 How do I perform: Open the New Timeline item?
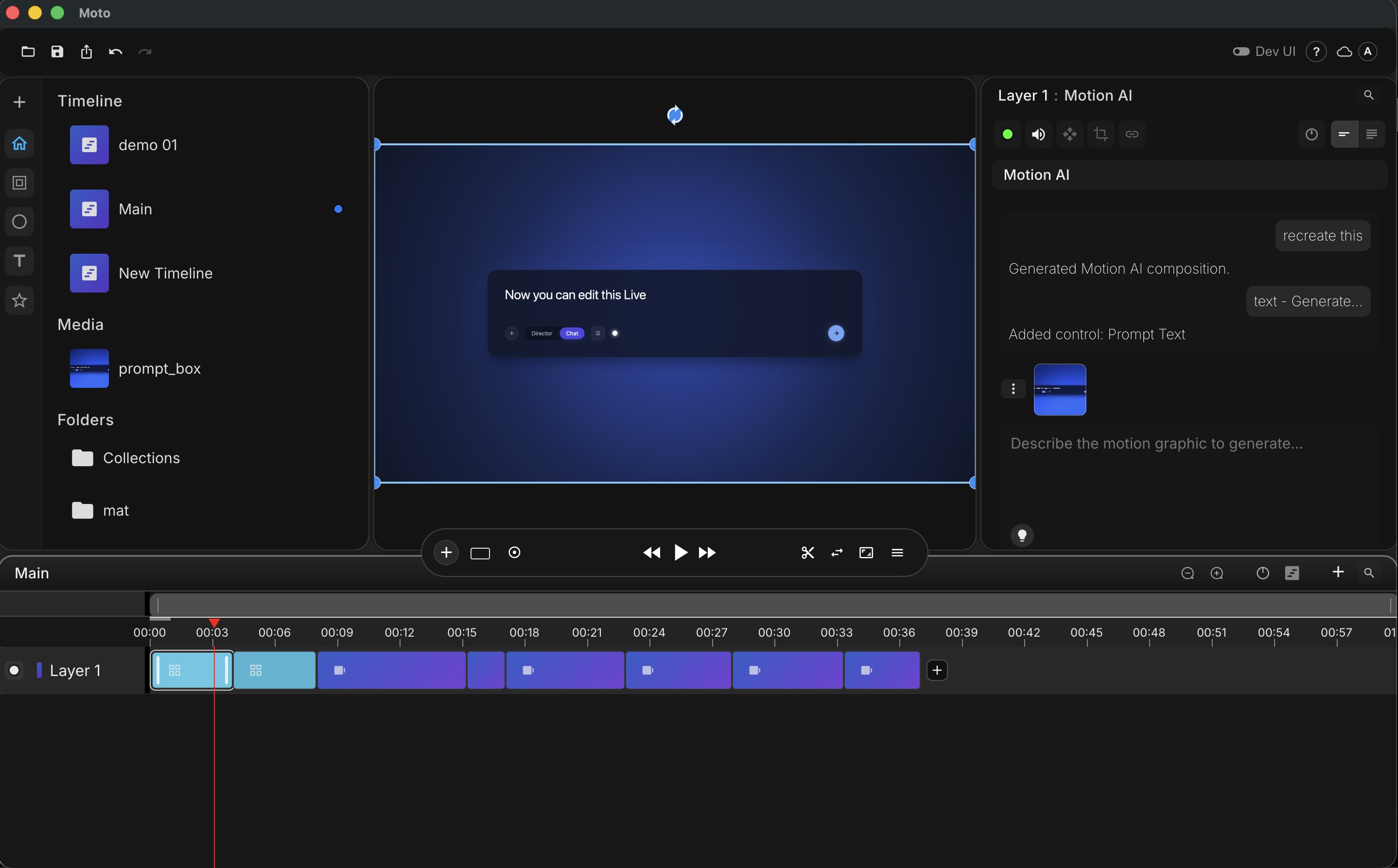point(207,273)
